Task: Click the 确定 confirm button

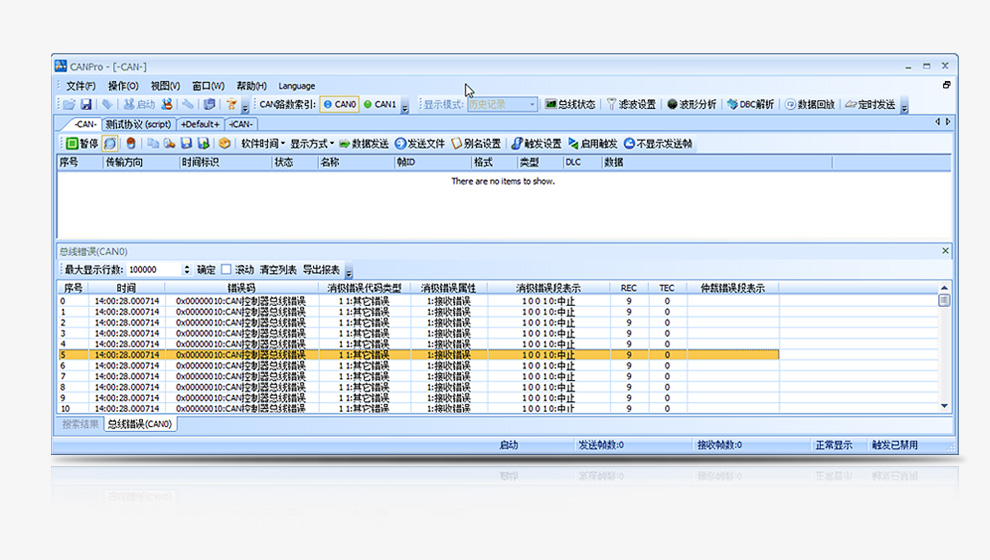Action: click(x=206, y=270)
